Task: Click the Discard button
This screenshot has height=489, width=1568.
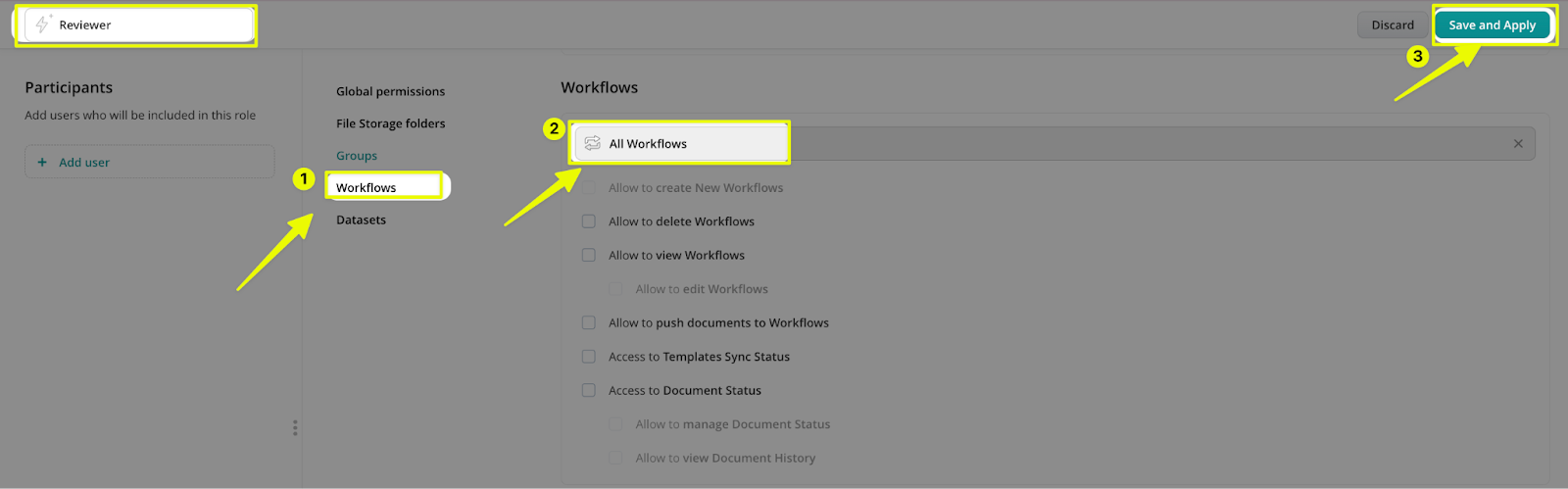Action: click(1392, 24)
